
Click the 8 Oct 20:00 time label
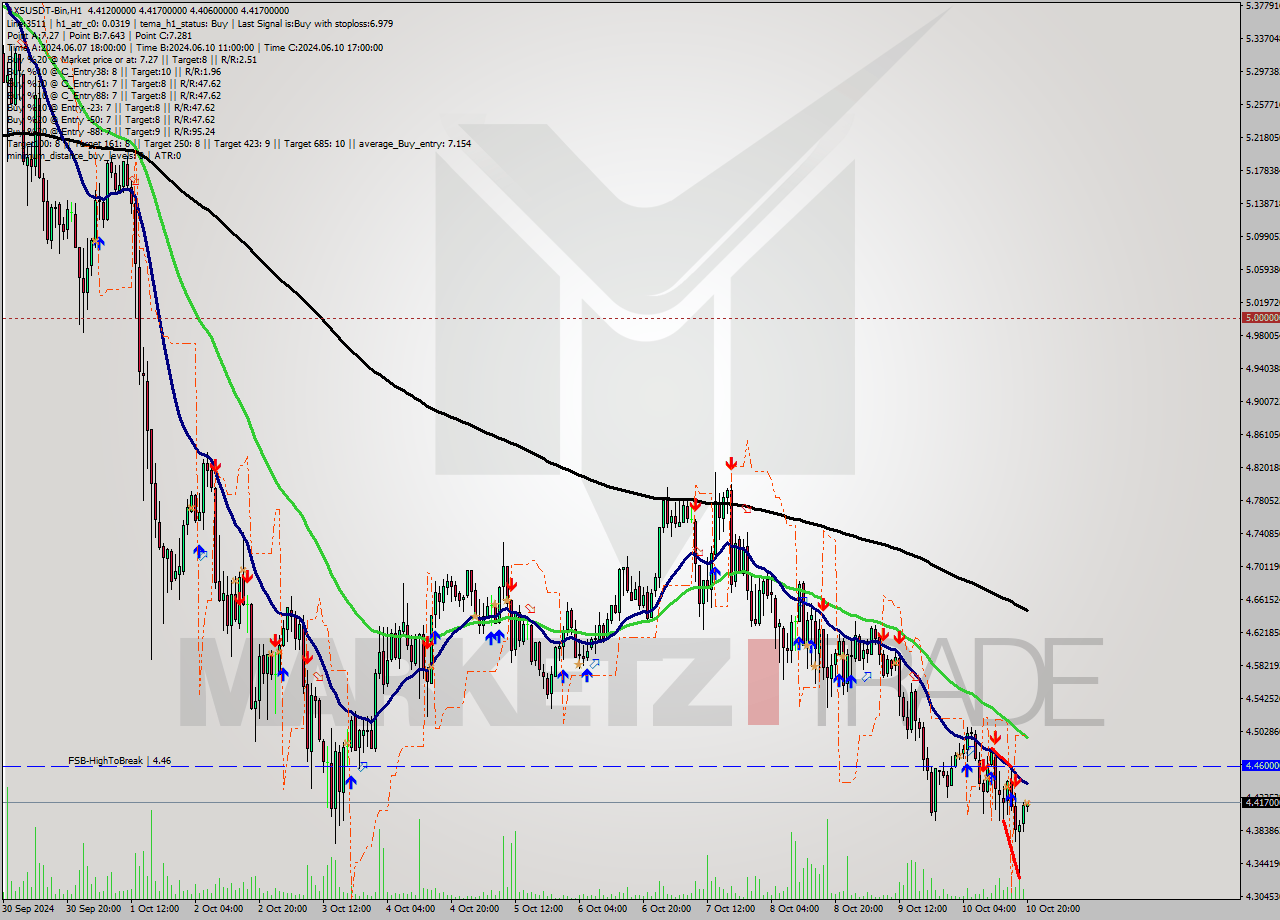click(859, 909)
